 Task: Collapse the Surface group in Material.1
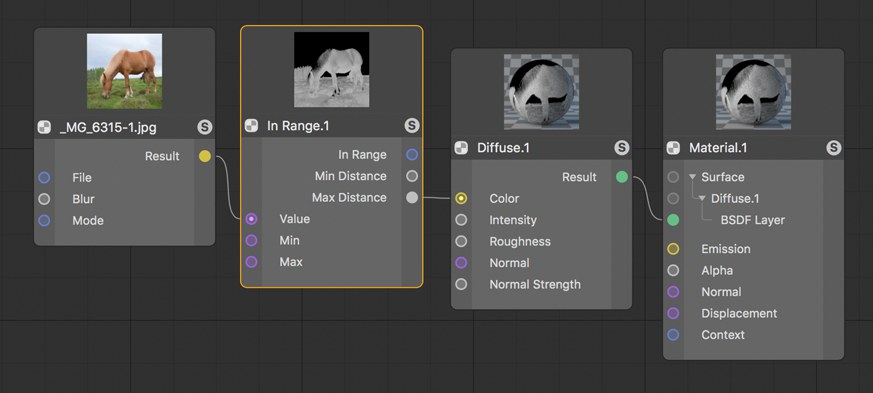click(692, 177)
